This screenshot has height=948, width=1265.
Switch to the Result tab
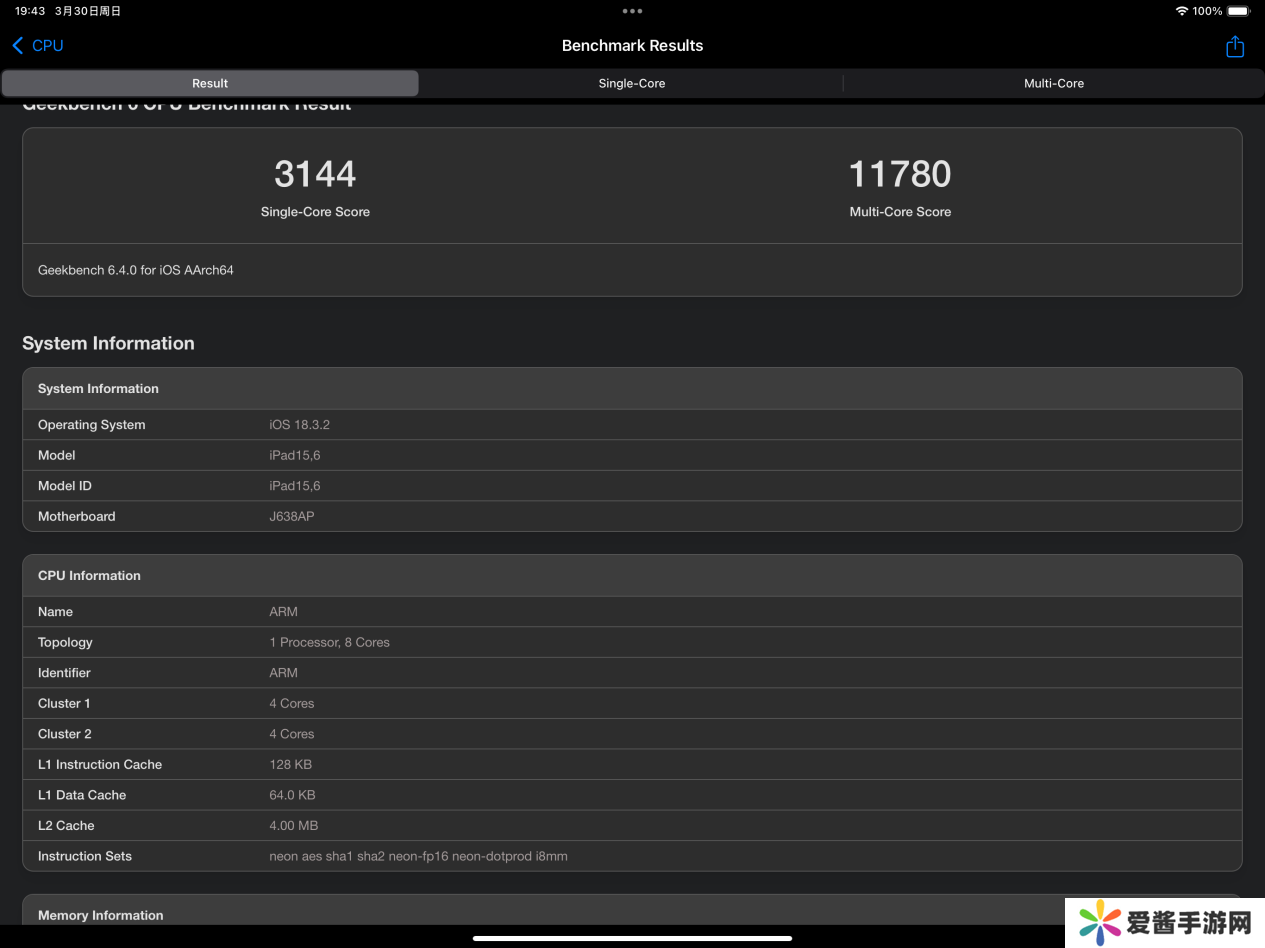(210, 84)
